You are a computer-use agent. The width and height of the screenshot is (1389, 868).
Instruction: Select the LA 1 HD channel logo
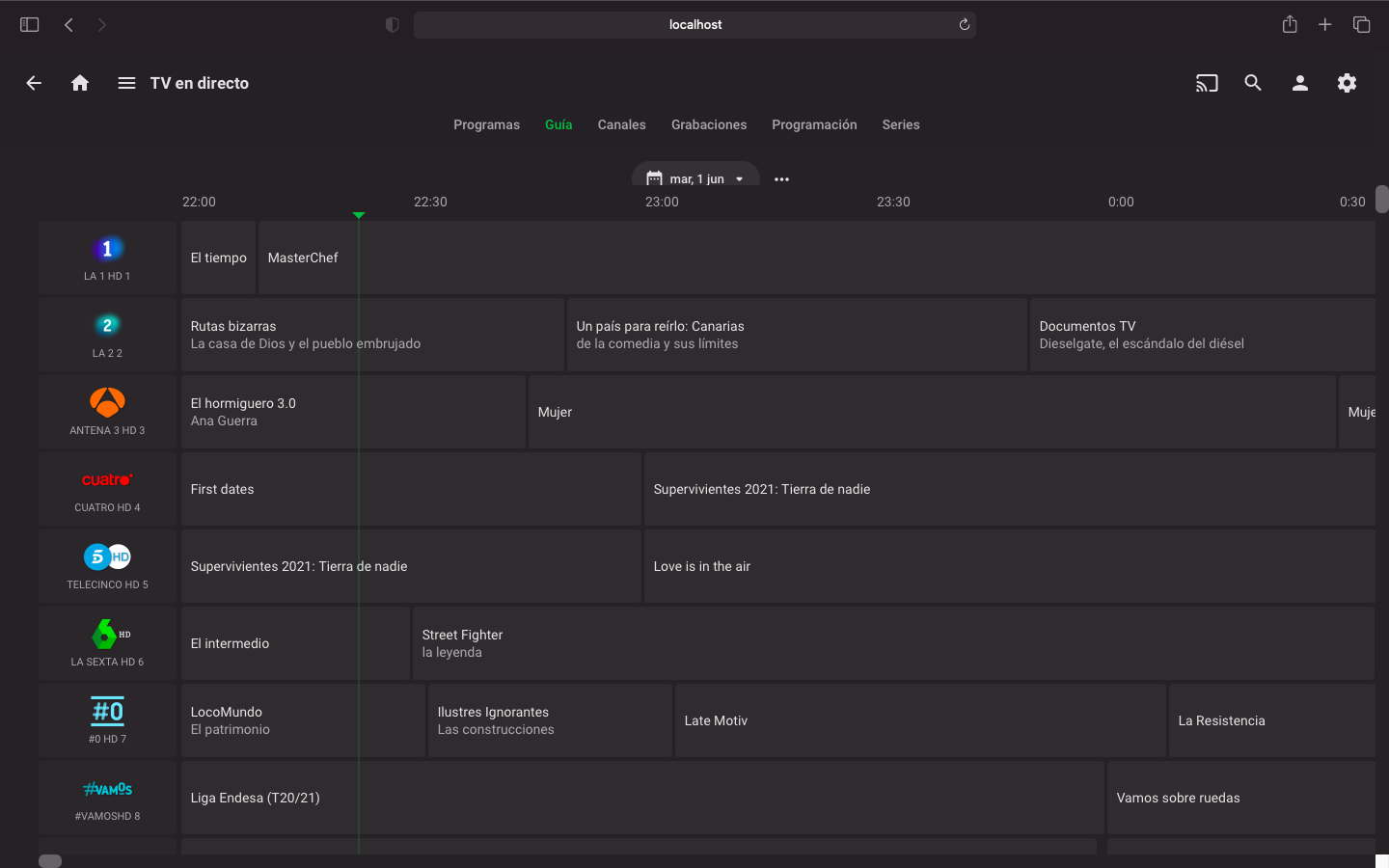[x=107, y=250]
